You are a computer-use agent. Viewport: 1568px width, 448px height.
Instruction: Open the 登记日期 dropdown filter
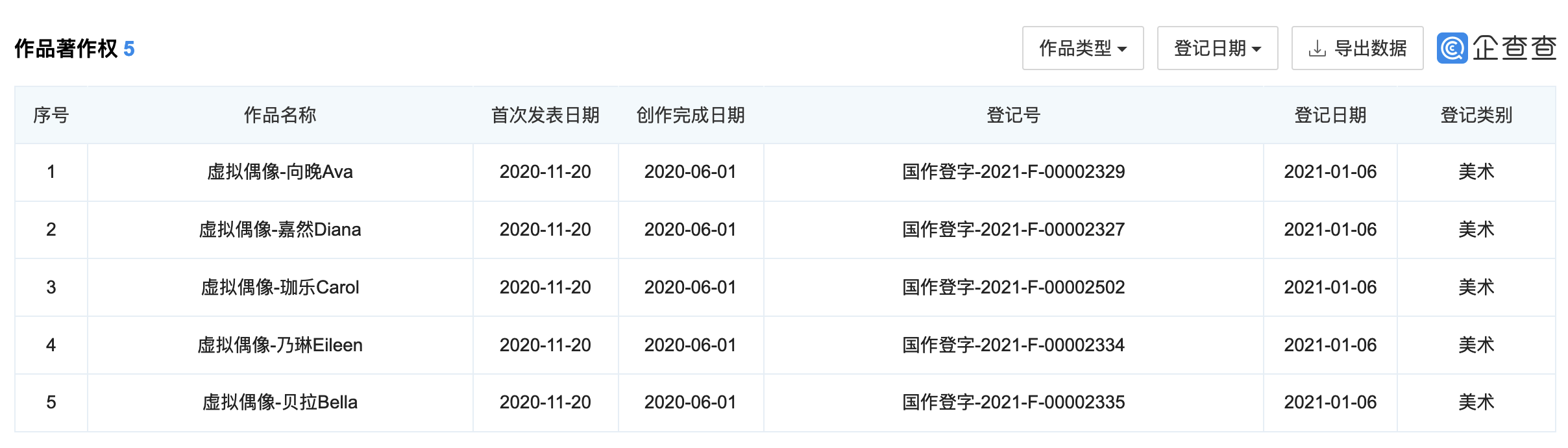[x=1218, y=48]
